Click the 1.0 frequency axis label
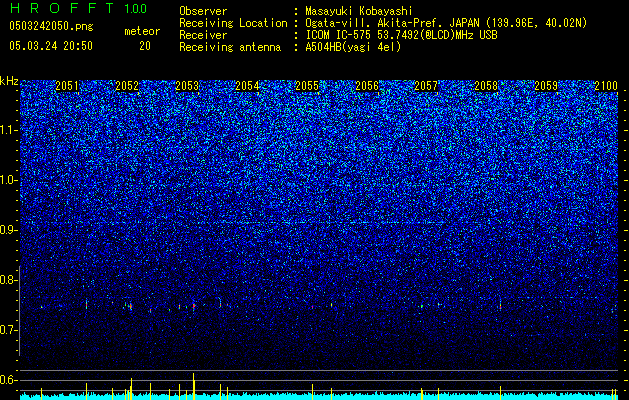The width and height of the screenshot is (629, 400). pos(9,180)
